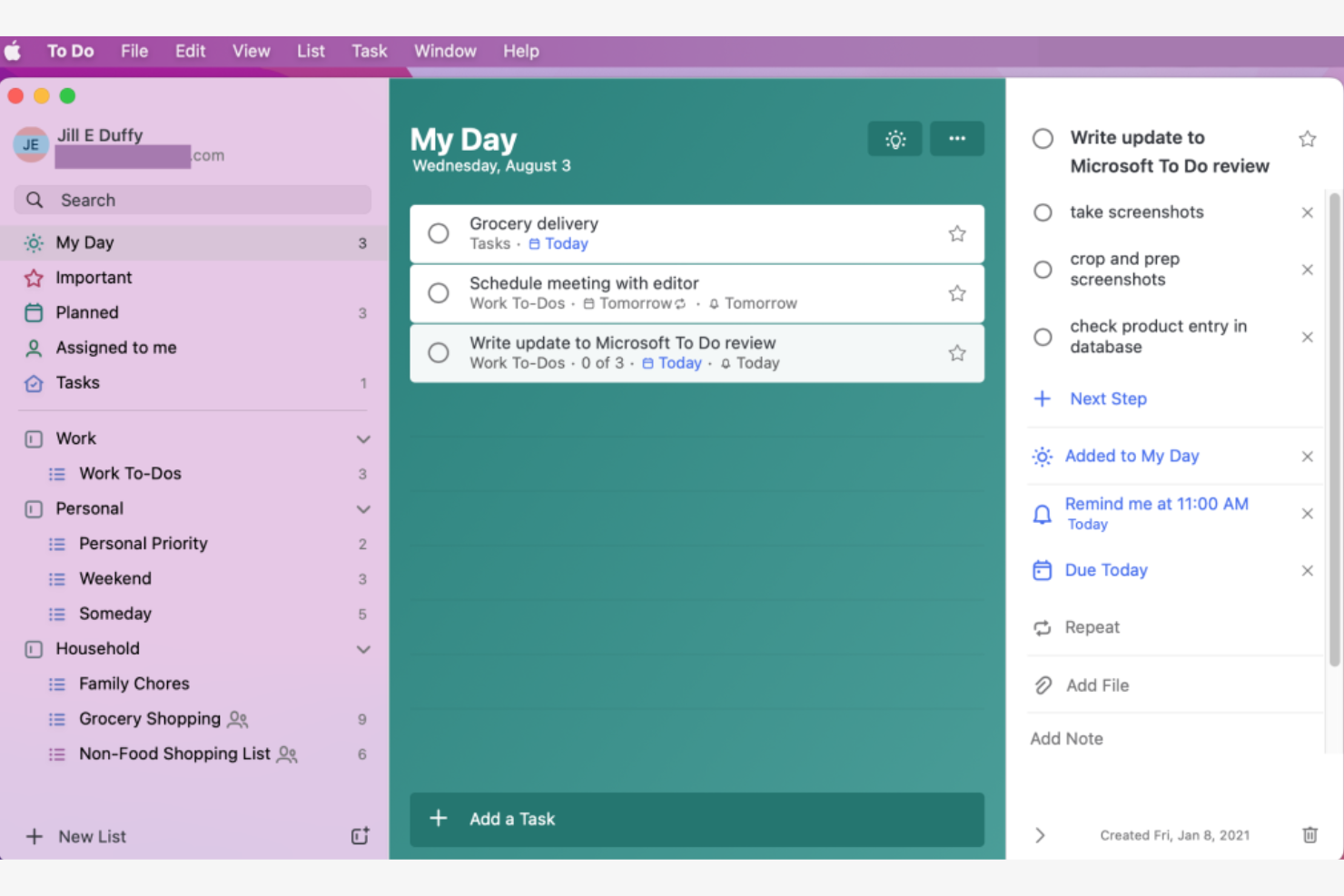Viewport: 1344px width, 896px height.
Task: Clear the Due Today date
Action: (x=1307, y=571)
